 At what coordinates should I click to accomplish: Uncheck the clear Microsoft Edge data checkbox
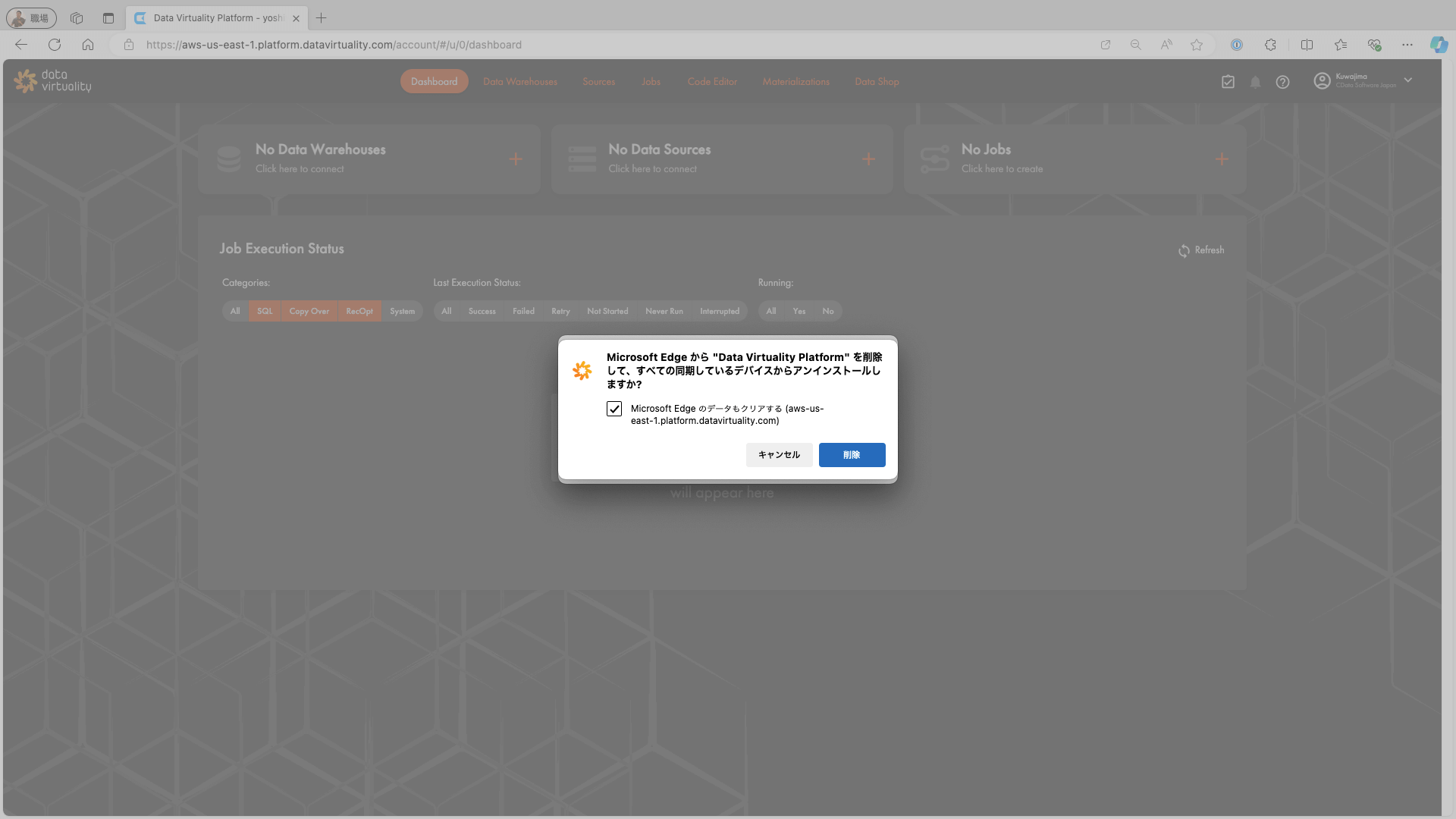(614, 409)
